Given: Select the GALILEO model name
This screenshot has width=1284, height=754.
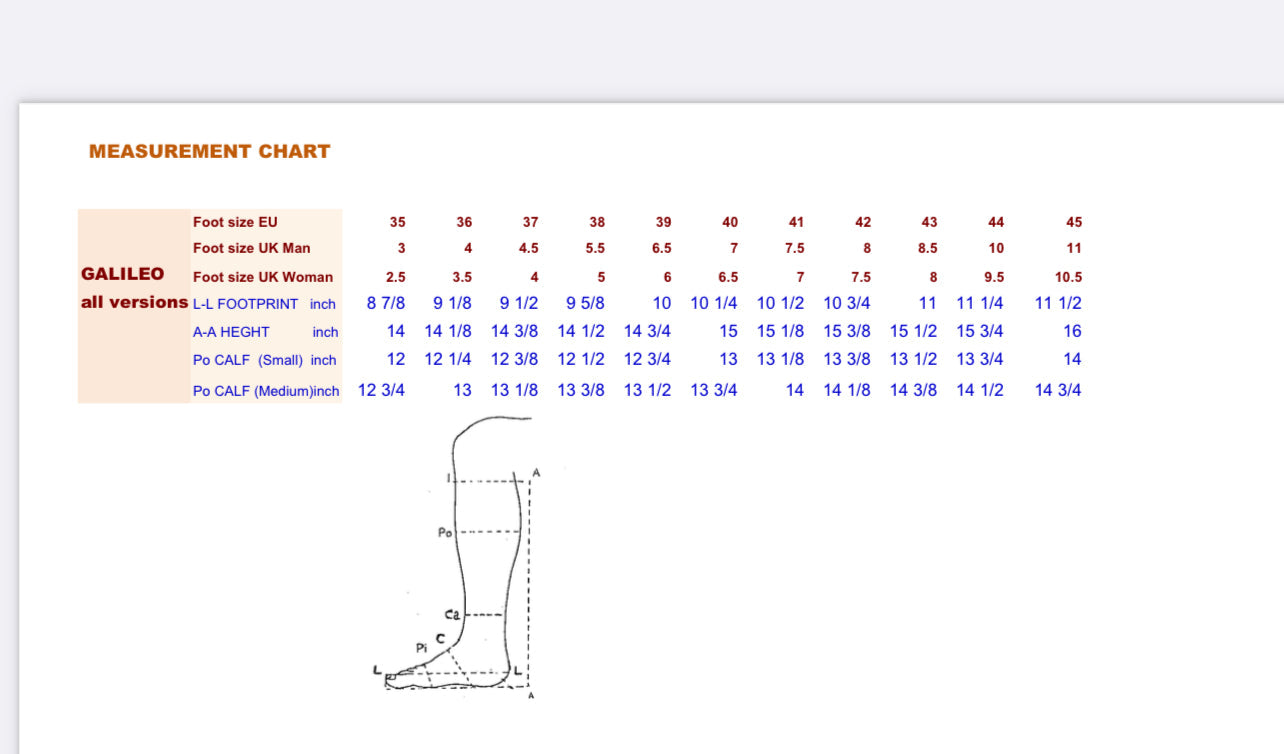Looking at the screenshot, I should pyautogui.click(x=123, y=274).
